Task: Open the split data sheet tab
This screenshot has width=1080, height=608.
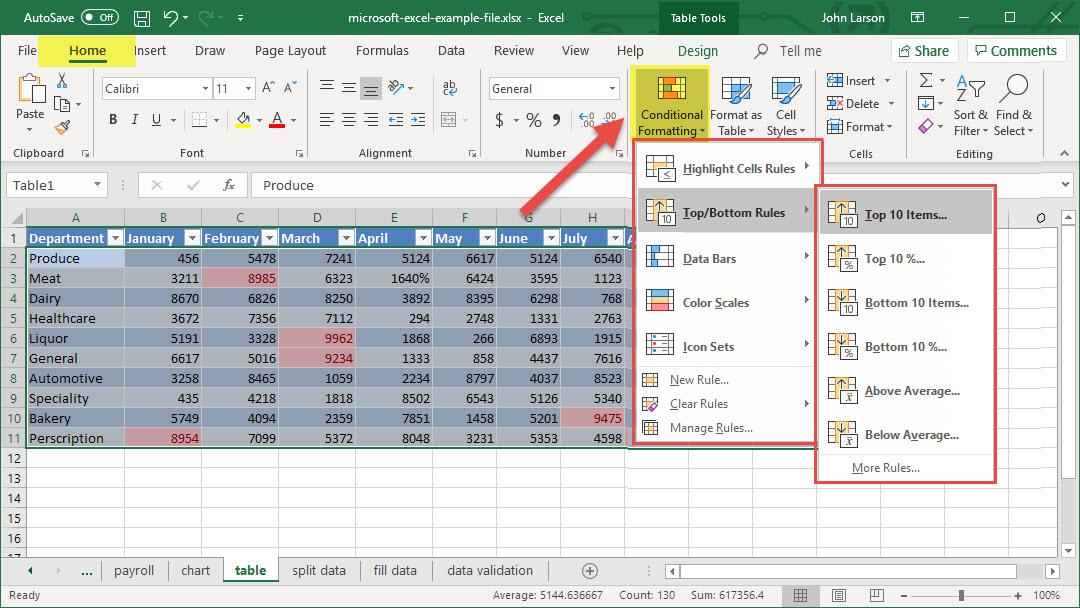Action: pyautogui.click(x=318, y=571)
